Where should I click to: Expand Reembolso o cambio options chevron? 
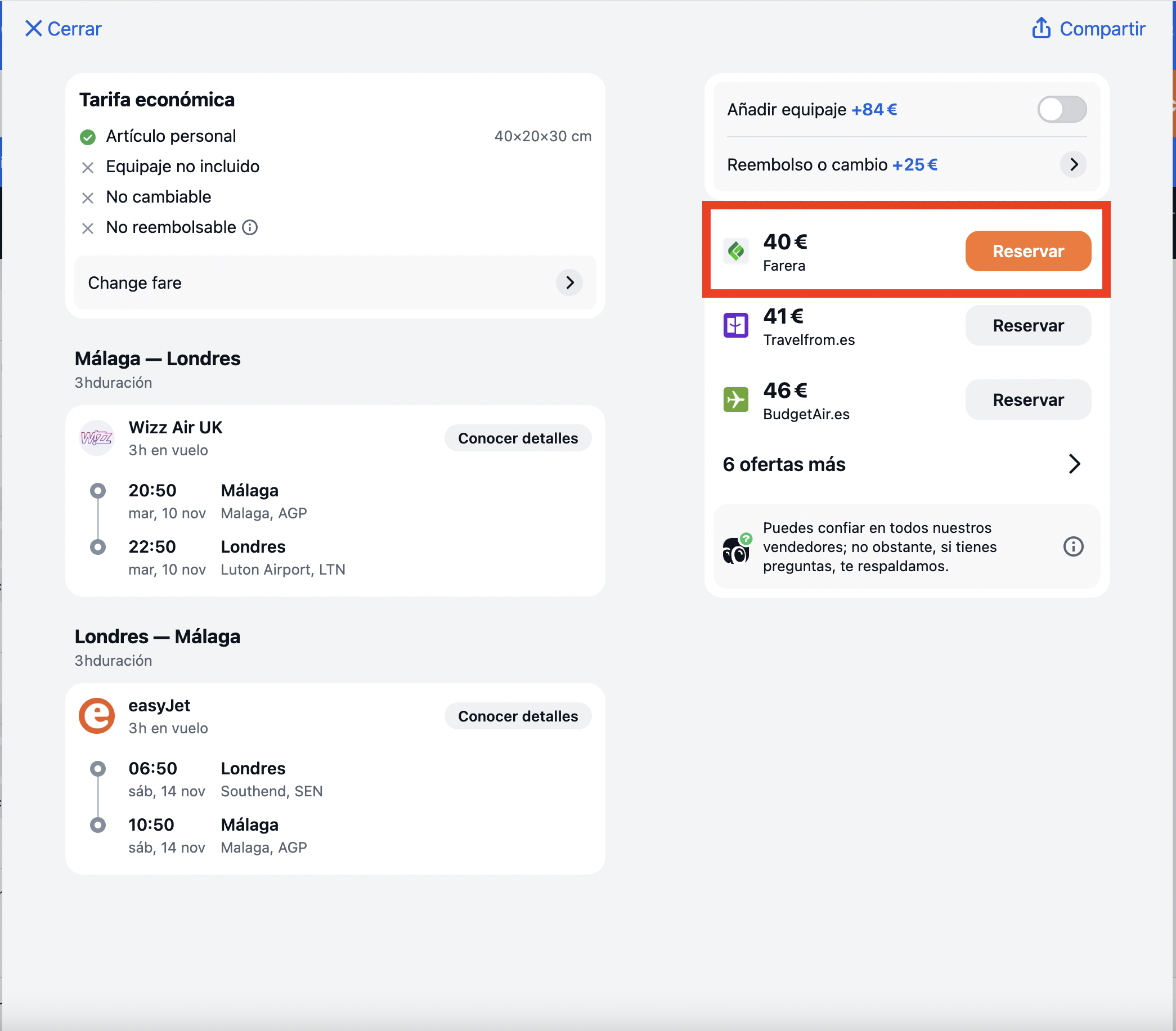pos(1073,164)
